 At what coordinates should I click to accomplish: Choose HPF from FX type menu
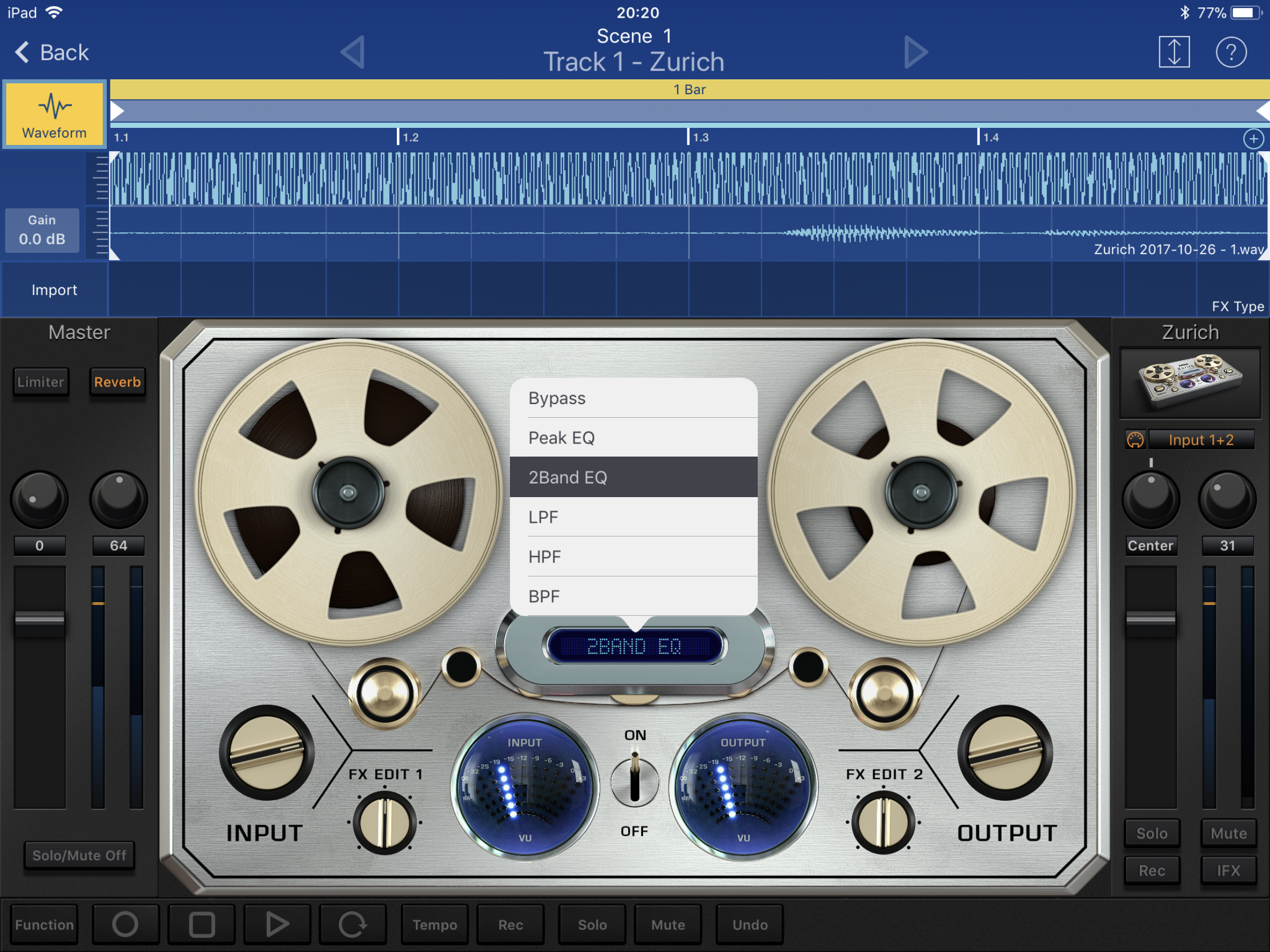click(633, 556)
